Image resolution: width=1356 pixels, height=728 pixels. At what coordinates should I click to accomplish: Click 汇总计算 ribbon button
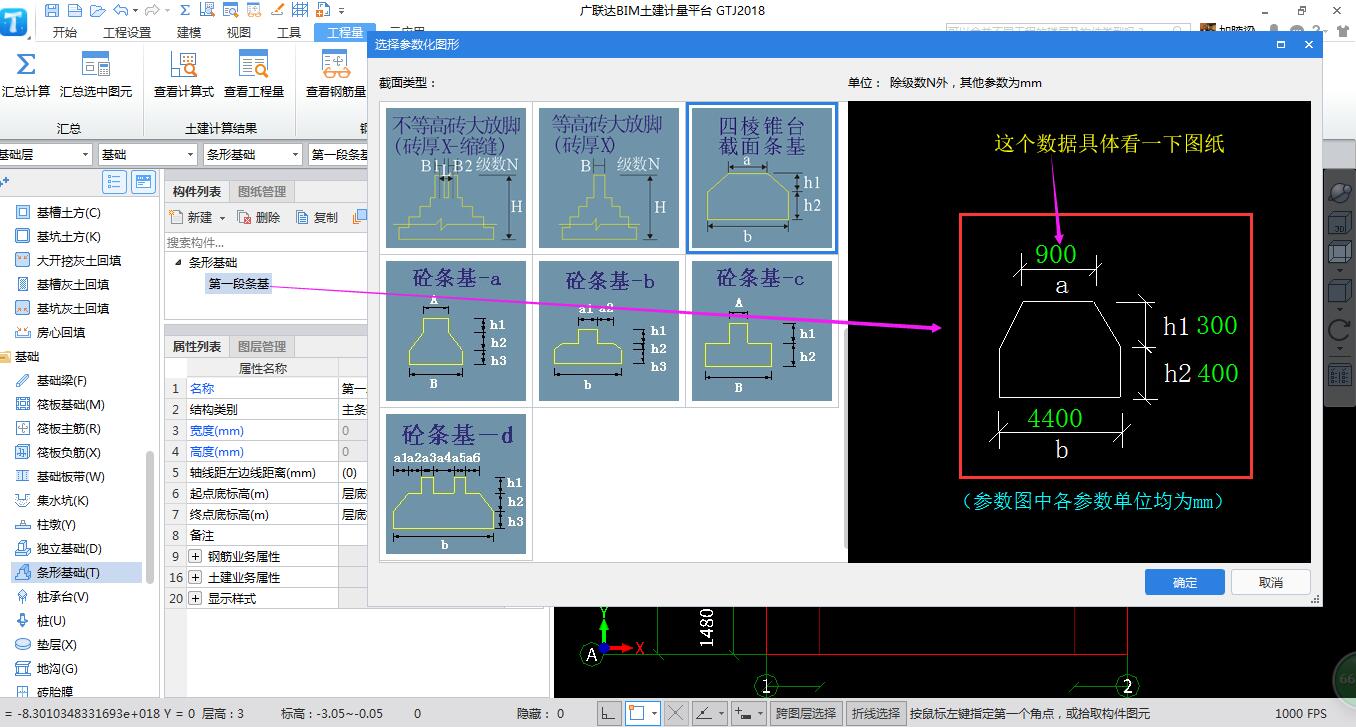pos(26,76)
